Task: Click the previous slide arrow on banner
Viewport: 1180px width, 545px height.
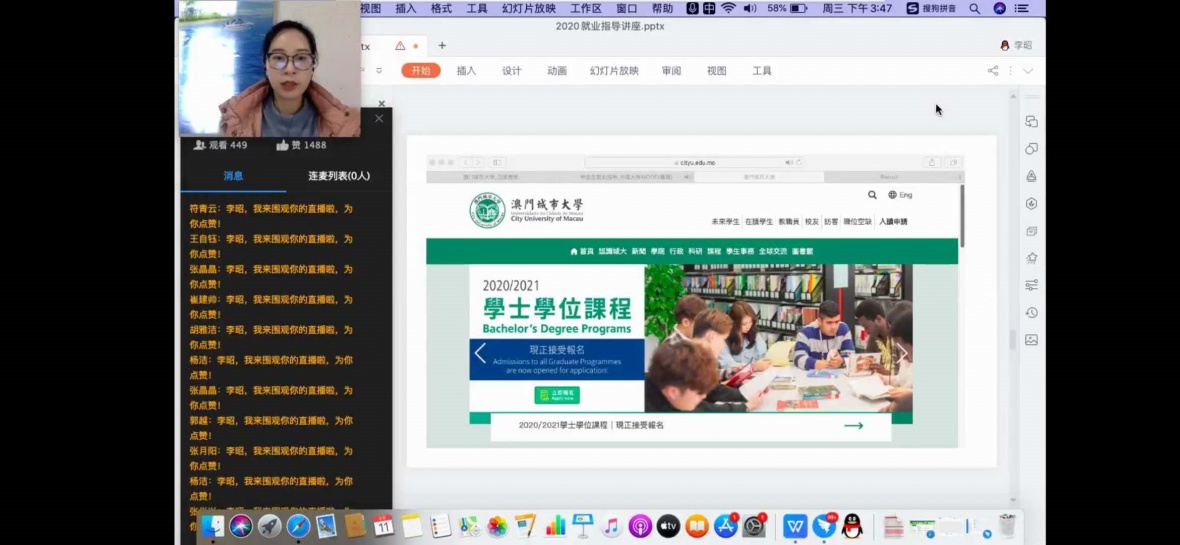Action: 480,353
